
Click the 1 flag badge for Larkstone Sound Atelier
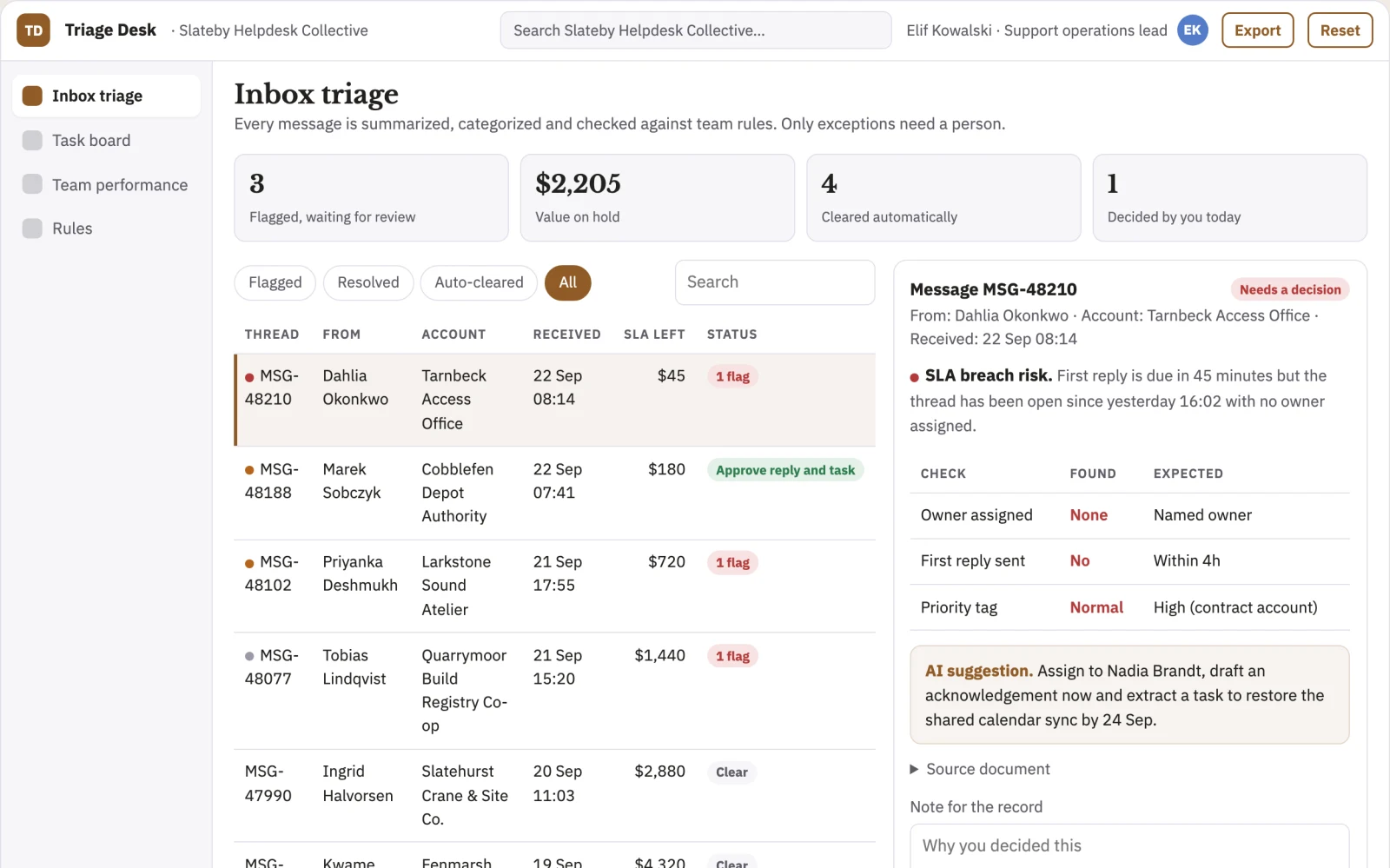[732, 563]
